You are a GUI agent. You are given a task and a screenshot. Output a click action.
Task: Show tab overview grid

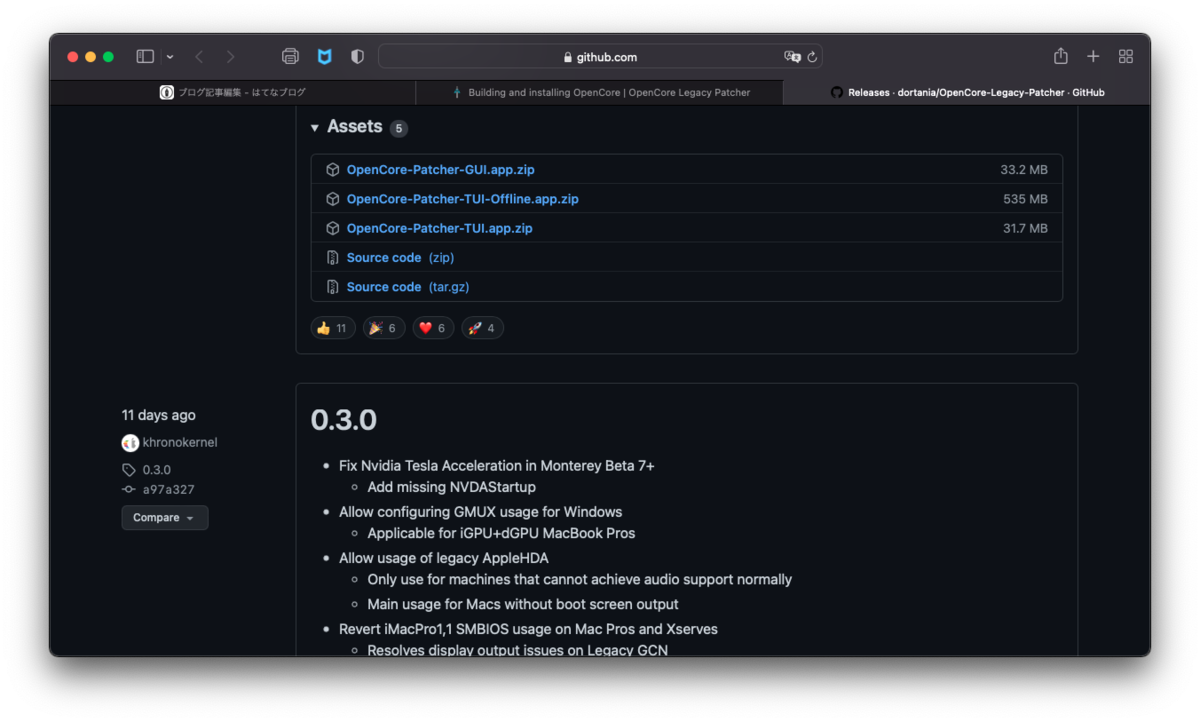1126,57
